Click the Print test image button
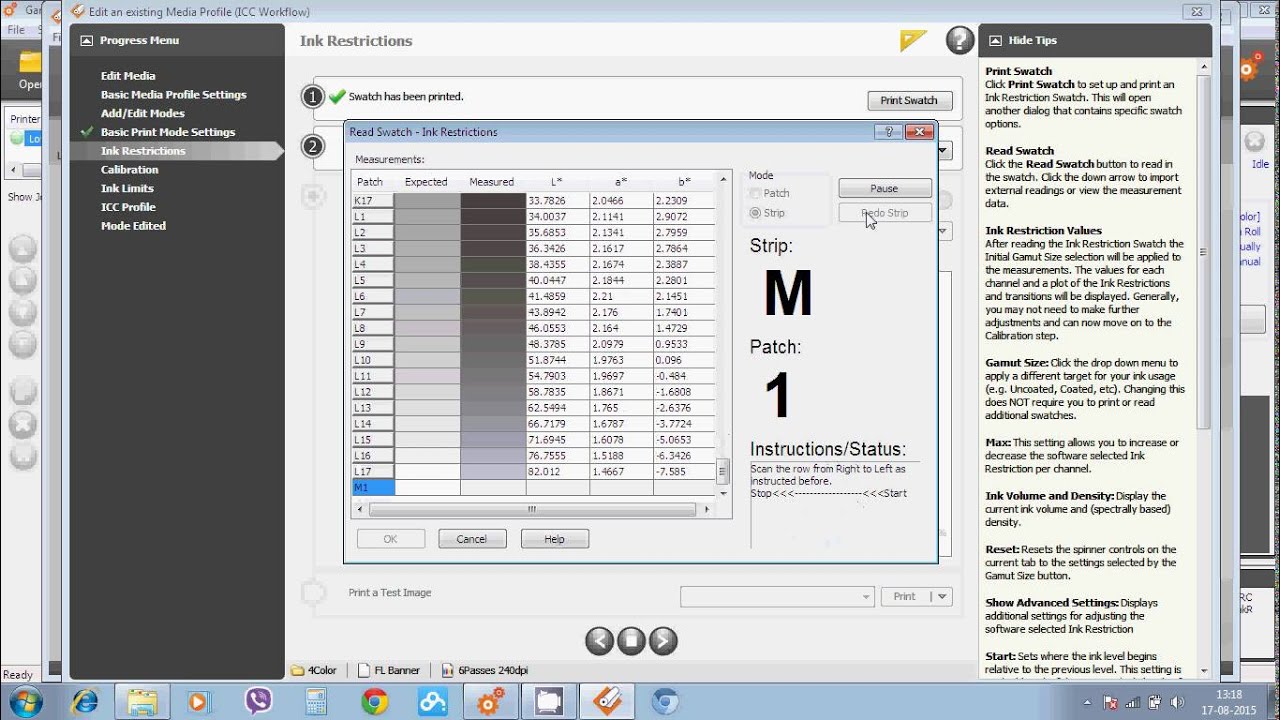1280x720 pixels. (905, 596)
